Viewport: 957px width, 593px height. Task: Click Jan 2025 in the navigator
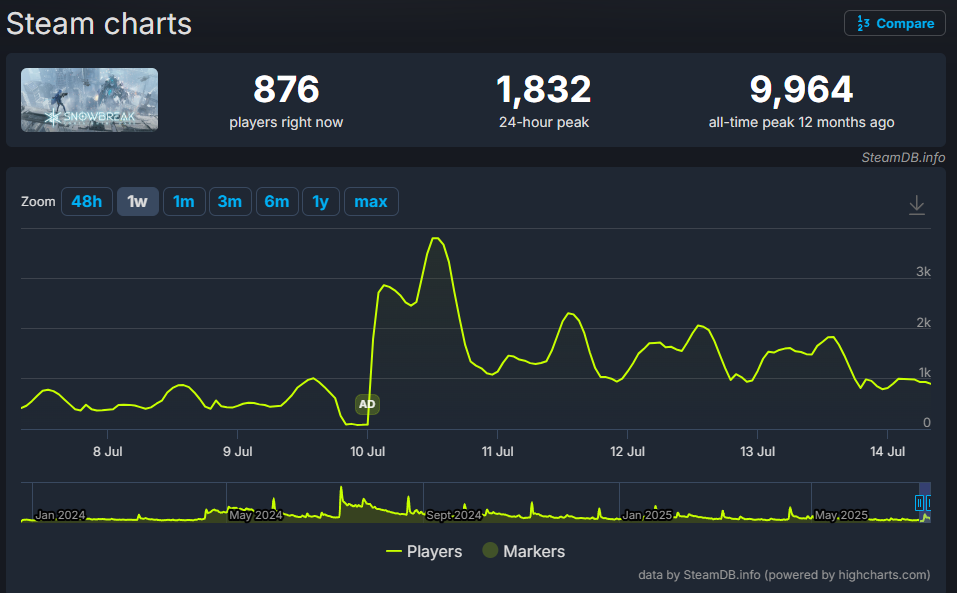pos(647,515)
